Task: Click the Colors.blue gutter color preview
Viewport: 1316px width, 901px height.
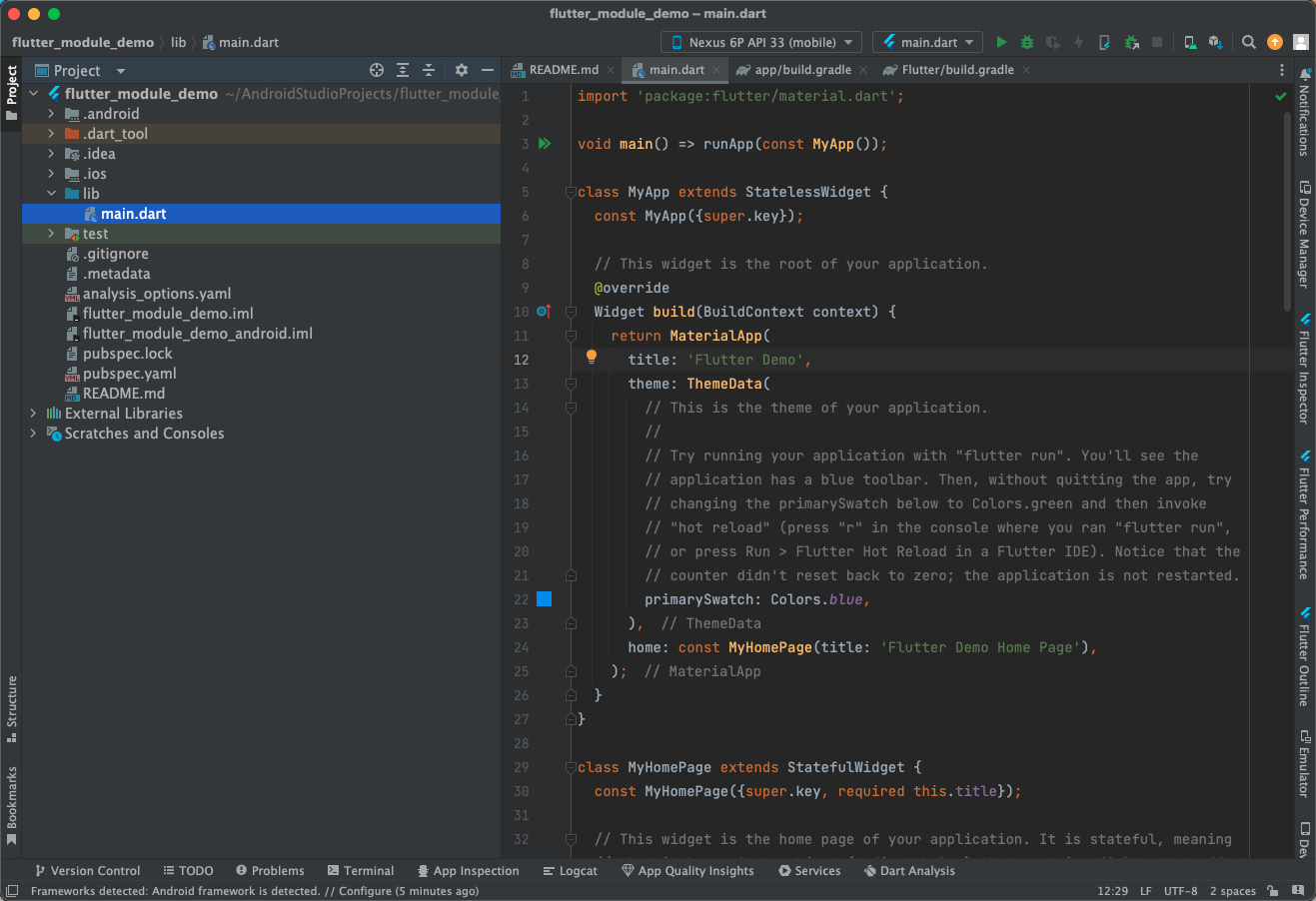Action: point(544,598)
